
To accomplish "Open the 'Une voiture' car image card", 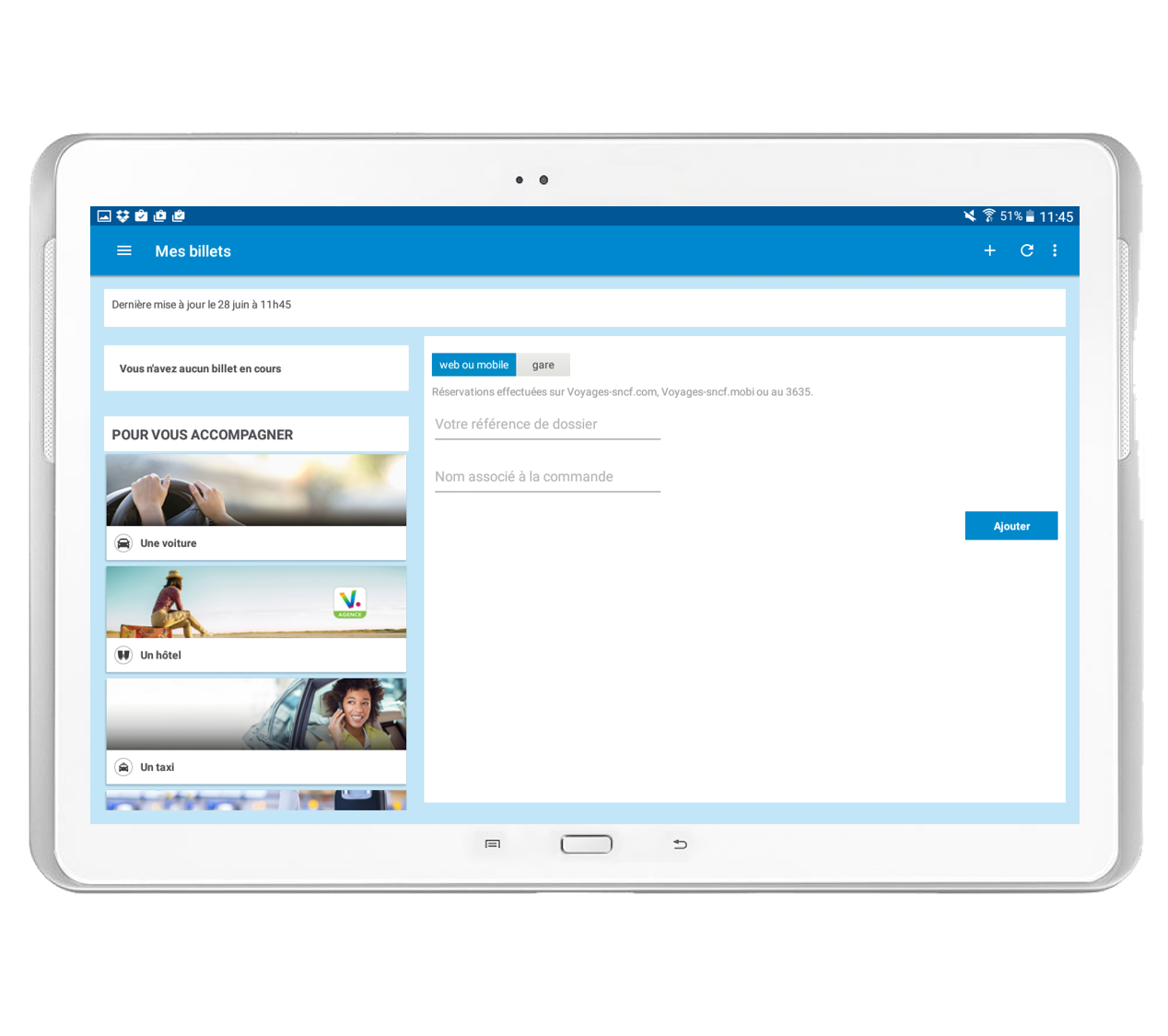I will point(256,490).
